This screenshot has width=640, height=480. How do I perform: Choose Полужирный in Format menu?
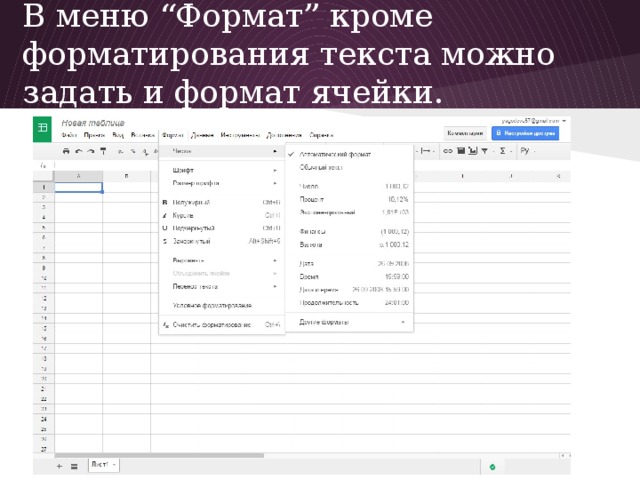(x=222, y=202)
